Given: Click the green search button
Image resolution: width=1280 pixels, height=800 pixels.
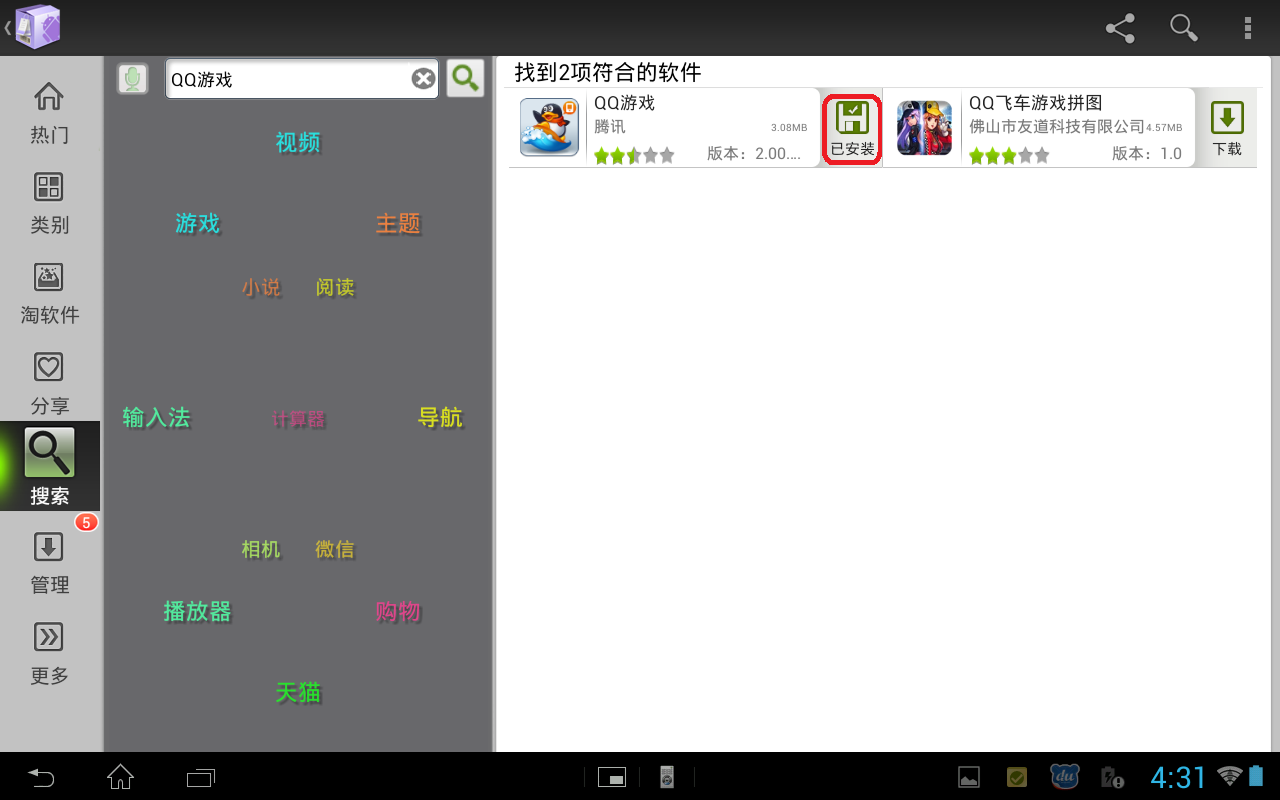Looking at the screenshot, I should point(465,78).
